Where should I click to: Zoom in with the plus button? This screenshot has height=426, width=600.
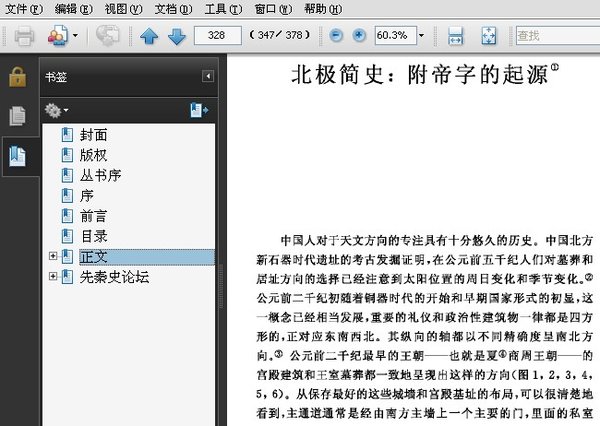359,36
